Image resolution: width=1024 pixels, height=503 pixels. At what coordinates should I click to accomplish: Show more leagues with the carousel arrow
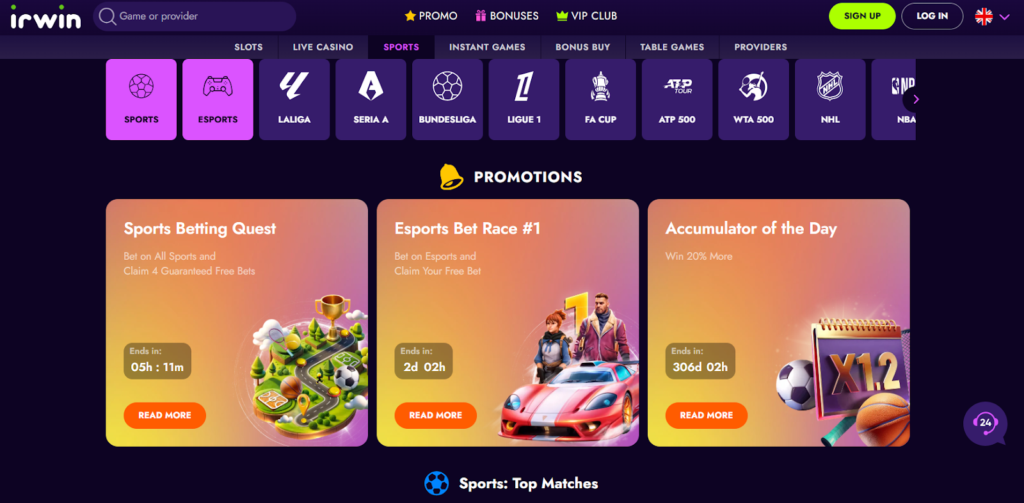916,99
